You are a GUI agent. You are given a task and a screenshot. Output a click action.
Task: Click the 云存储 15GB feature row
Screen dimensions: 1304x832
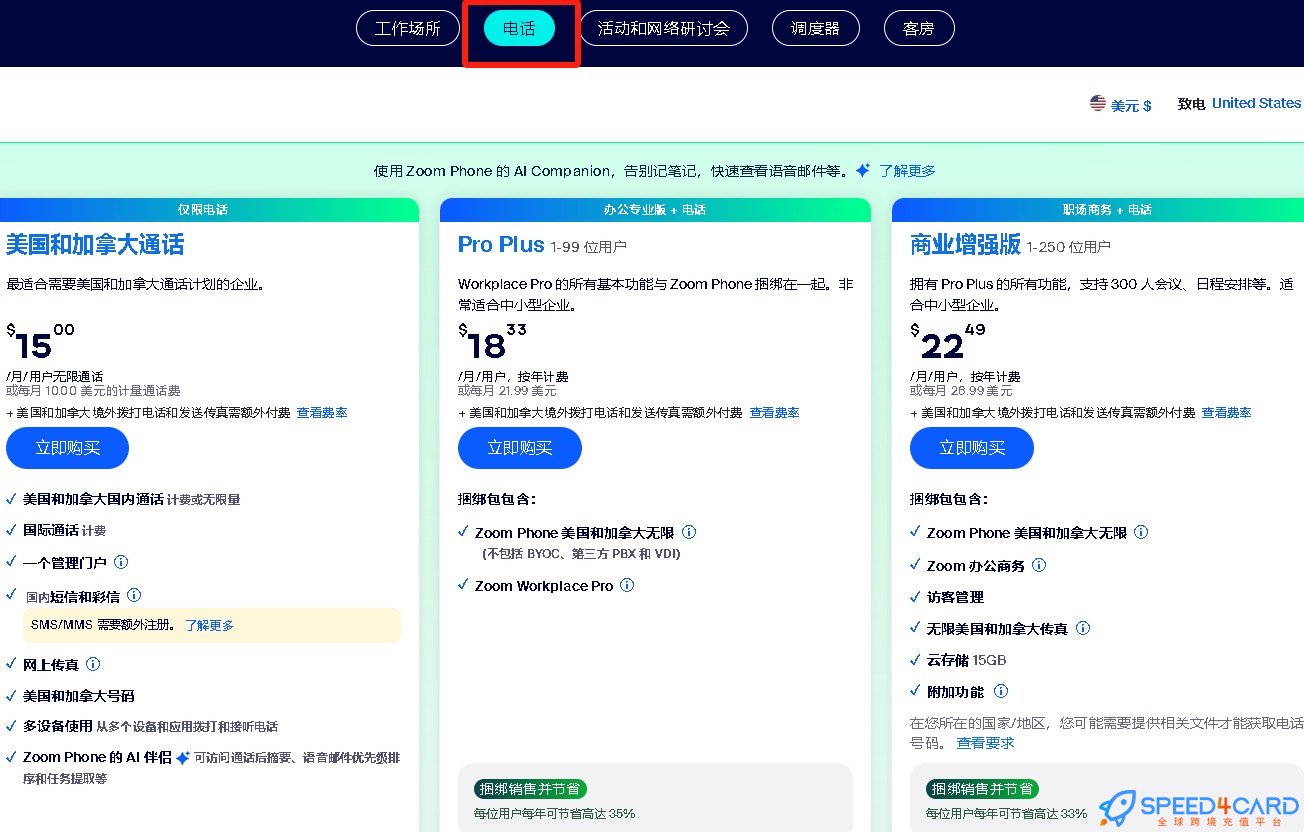click(x=958, y=660)
